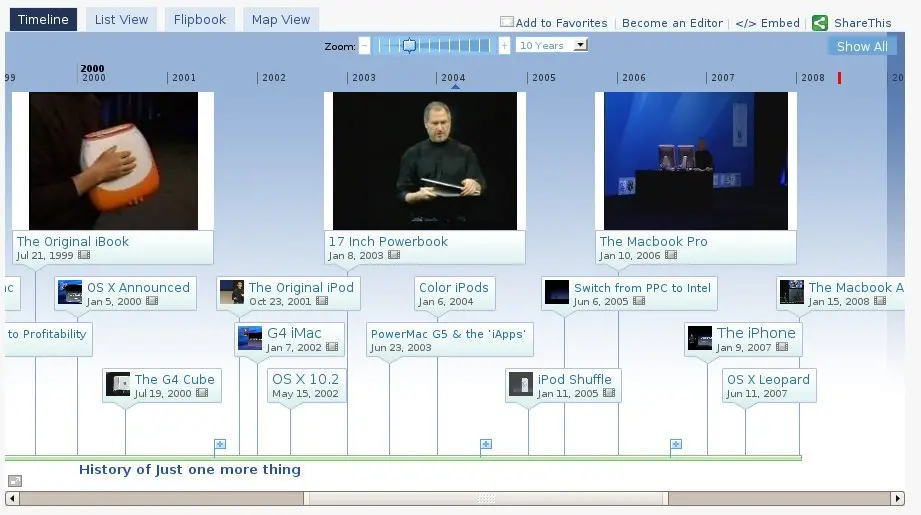Click the zoom out minus button
This screenshot has width=921, height=515.
pyautogui.click(x=364, y=46)
